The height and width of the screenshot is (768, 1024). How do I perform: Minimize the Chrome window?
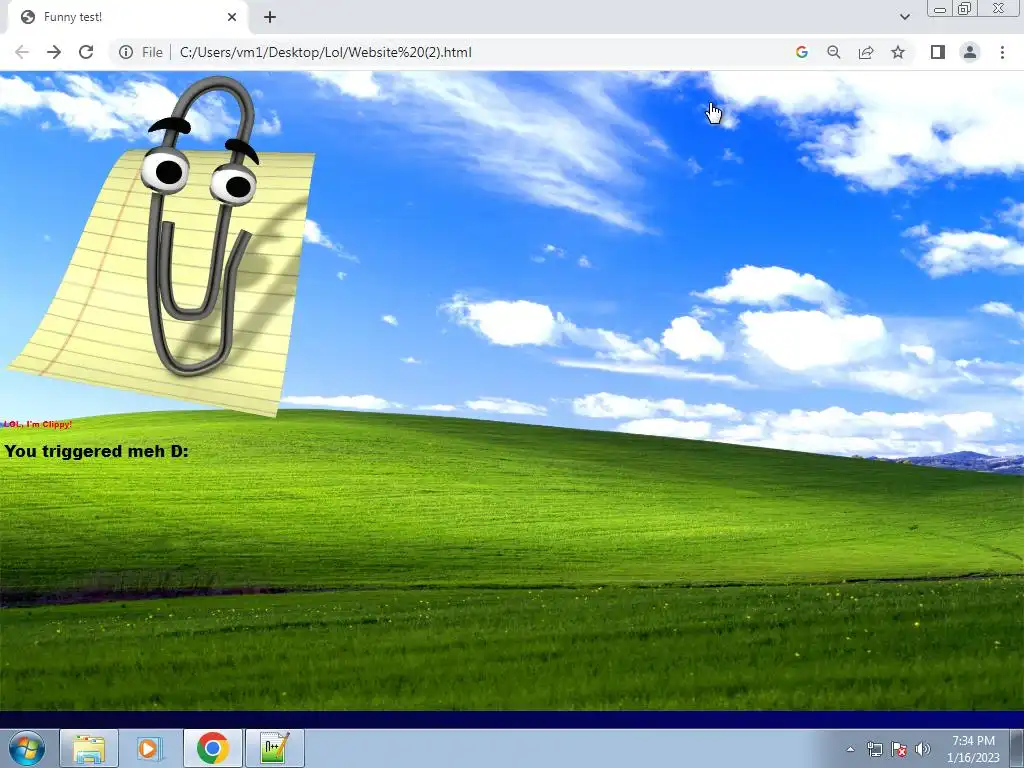click(x=940, y=9)
